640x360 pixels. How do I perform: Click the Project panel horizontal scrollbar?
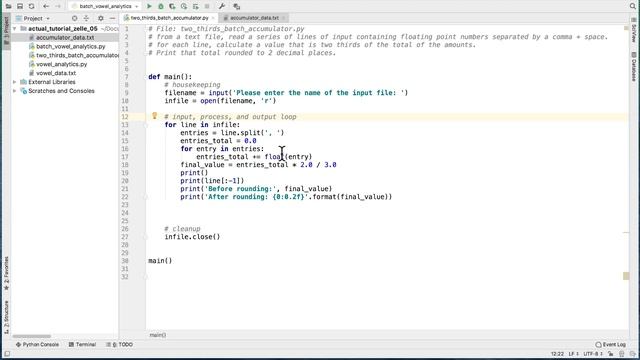coord(32,336)
